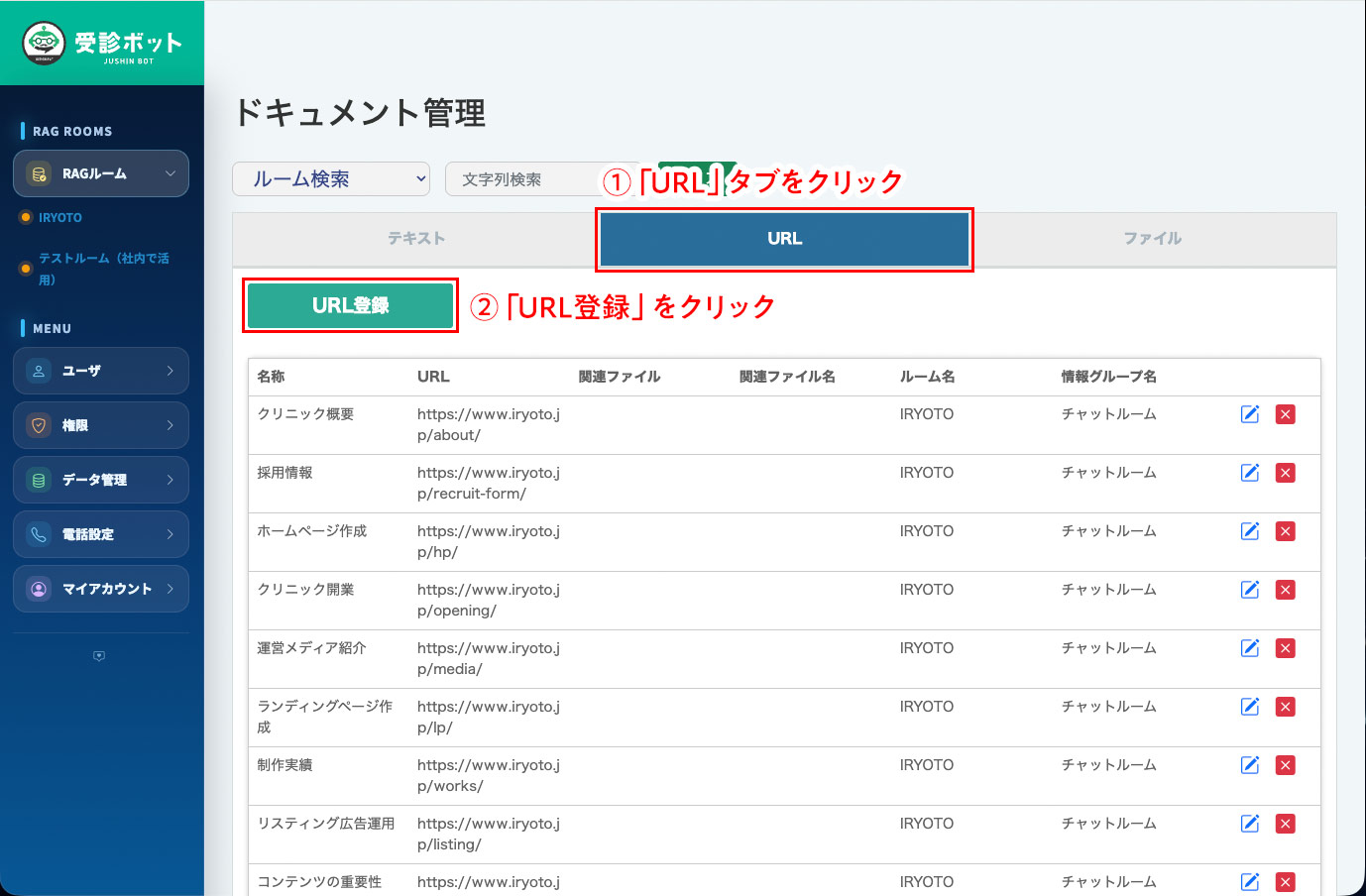Open テストルーム（社内で活用） room

click(x=104, y=269)
